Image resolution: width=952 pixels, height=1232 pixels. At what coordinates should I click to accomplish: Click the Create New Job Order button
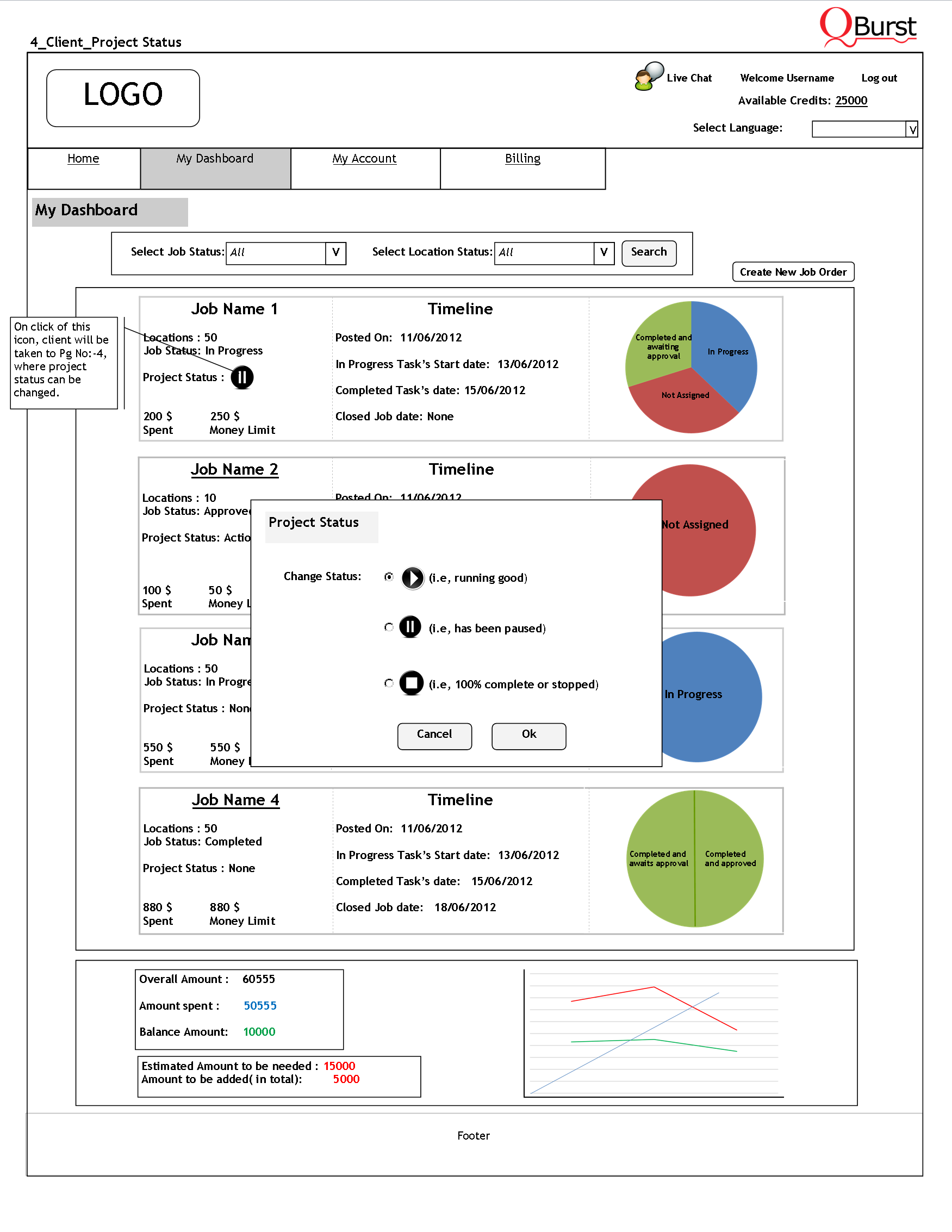click(792, 272)
